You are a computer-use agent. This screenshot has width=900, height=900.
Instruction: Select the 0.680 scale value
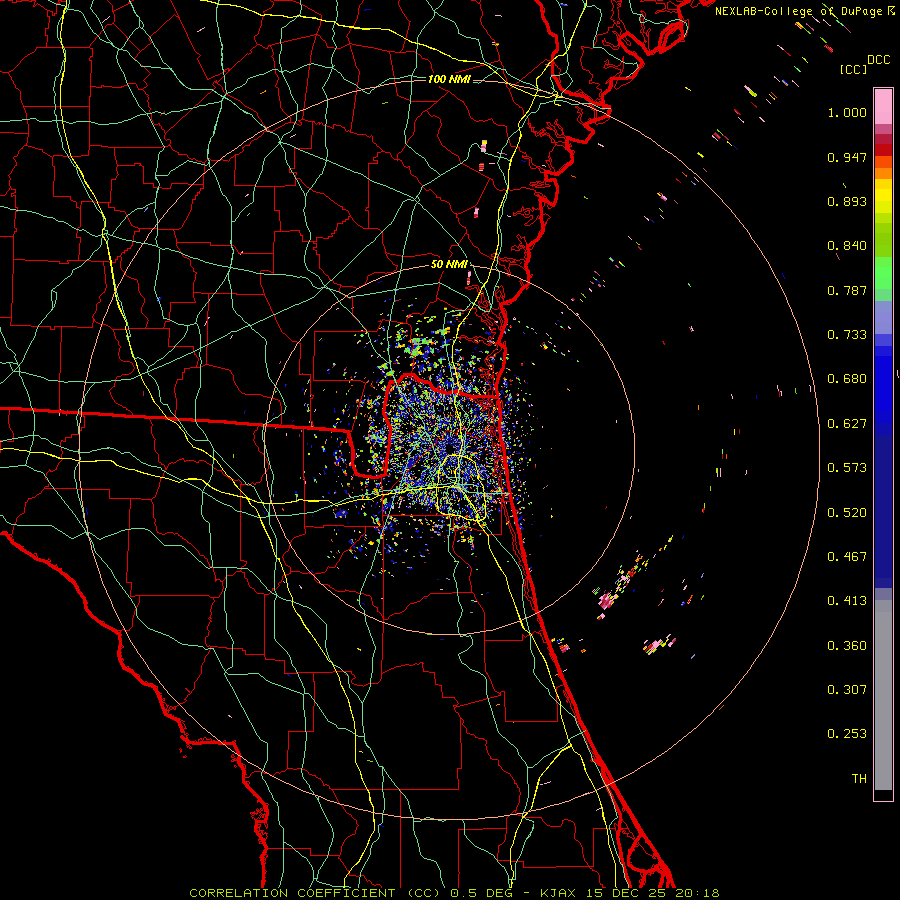847,379
